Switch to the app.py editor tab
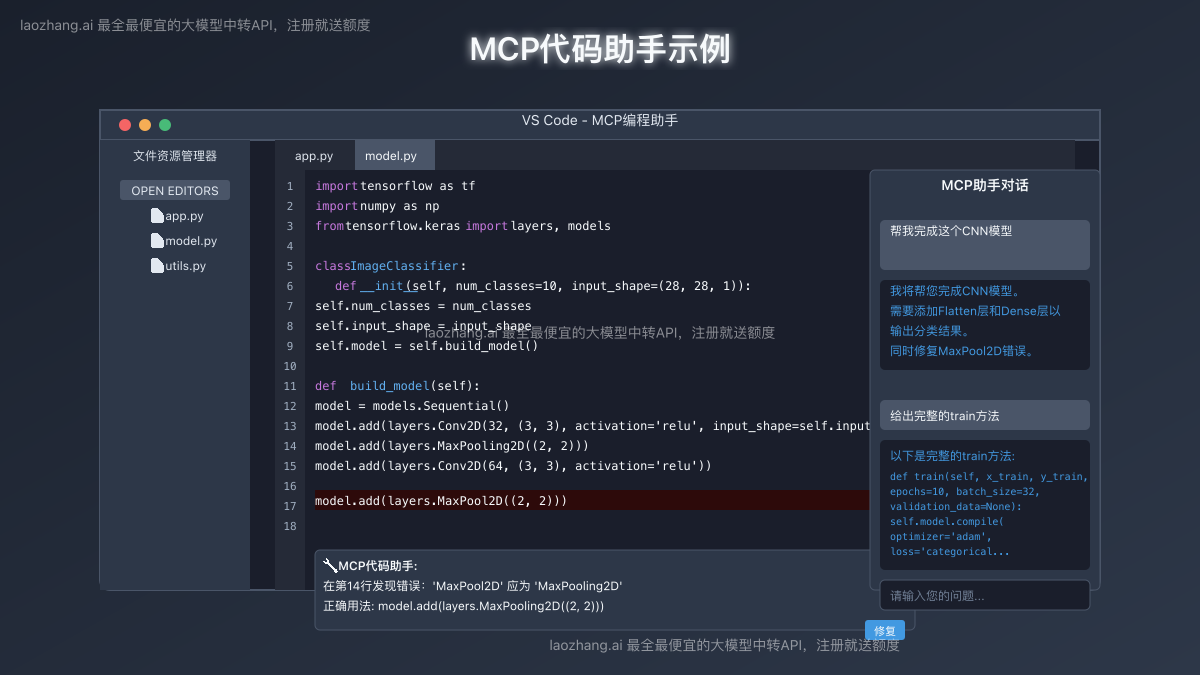The height and width of the screenshot is (675, 1200). 314,156
